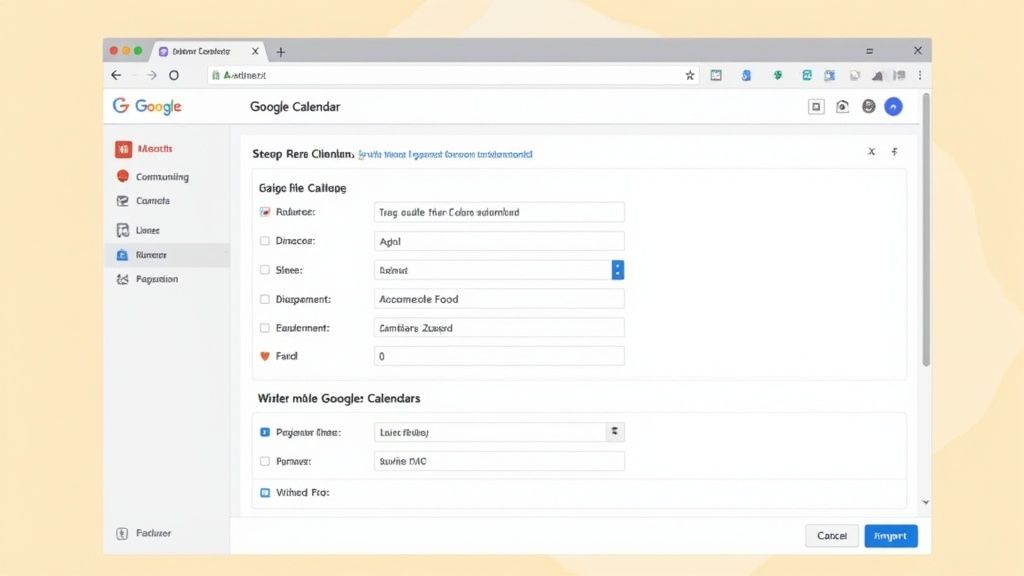
Task: Select Camets in the left sidebar
Action: (x=152, y=201)
